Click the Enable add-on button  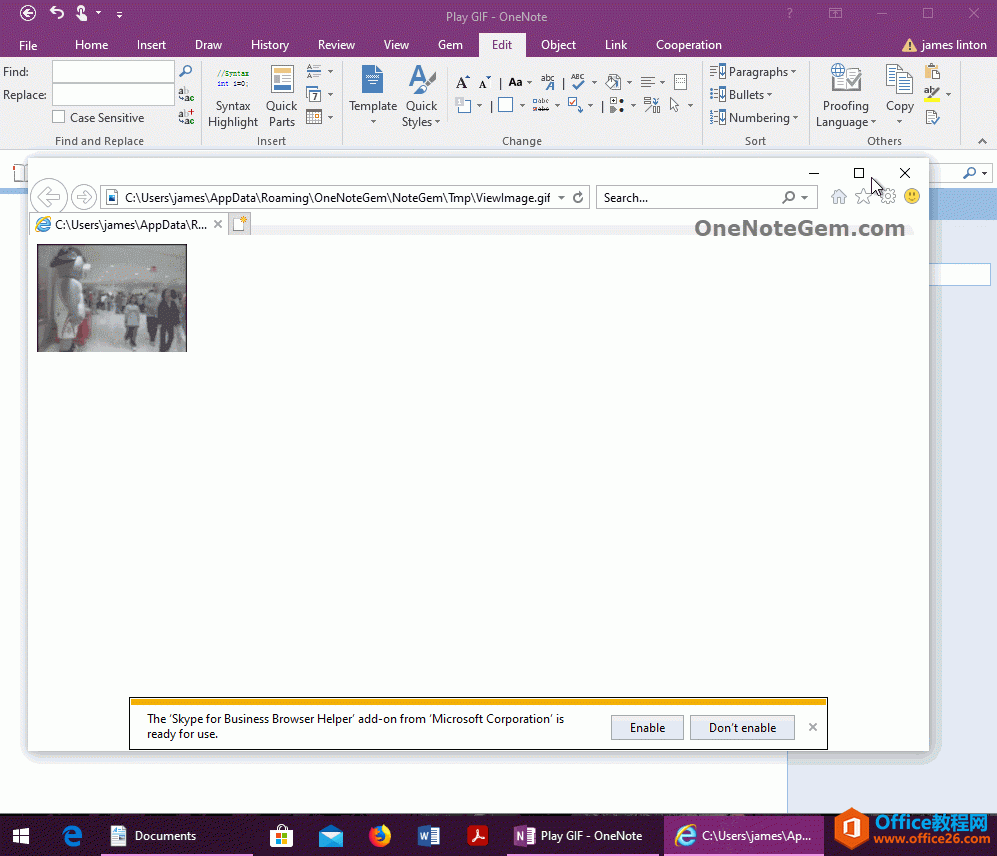tap(647, 728)
